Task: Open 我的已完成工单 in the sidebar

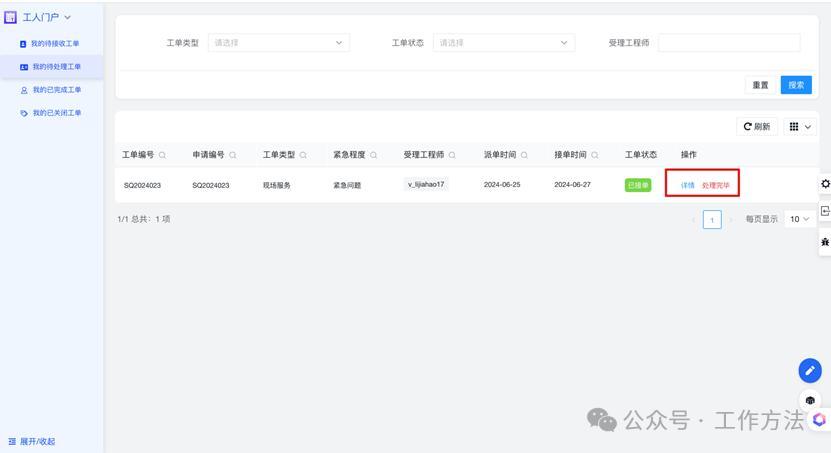Action: point(51,90)
